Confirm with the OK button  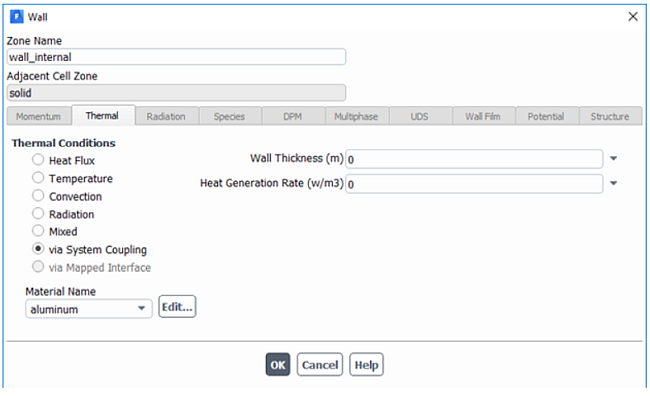278,364
